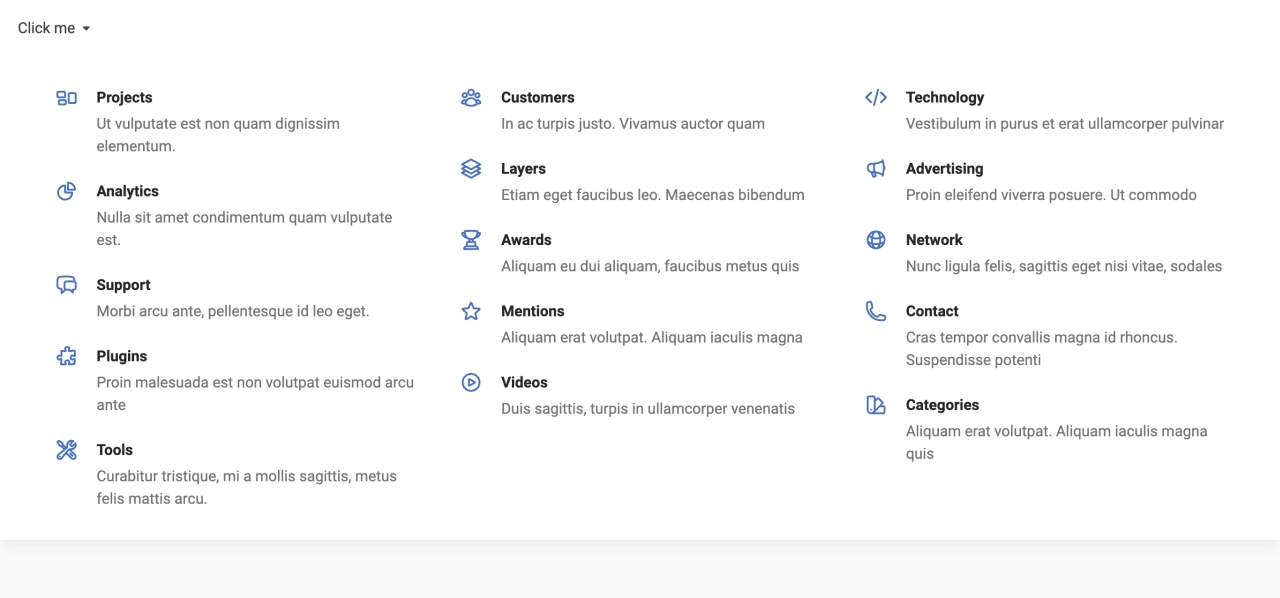Go to the Layers link

[523, 168]
